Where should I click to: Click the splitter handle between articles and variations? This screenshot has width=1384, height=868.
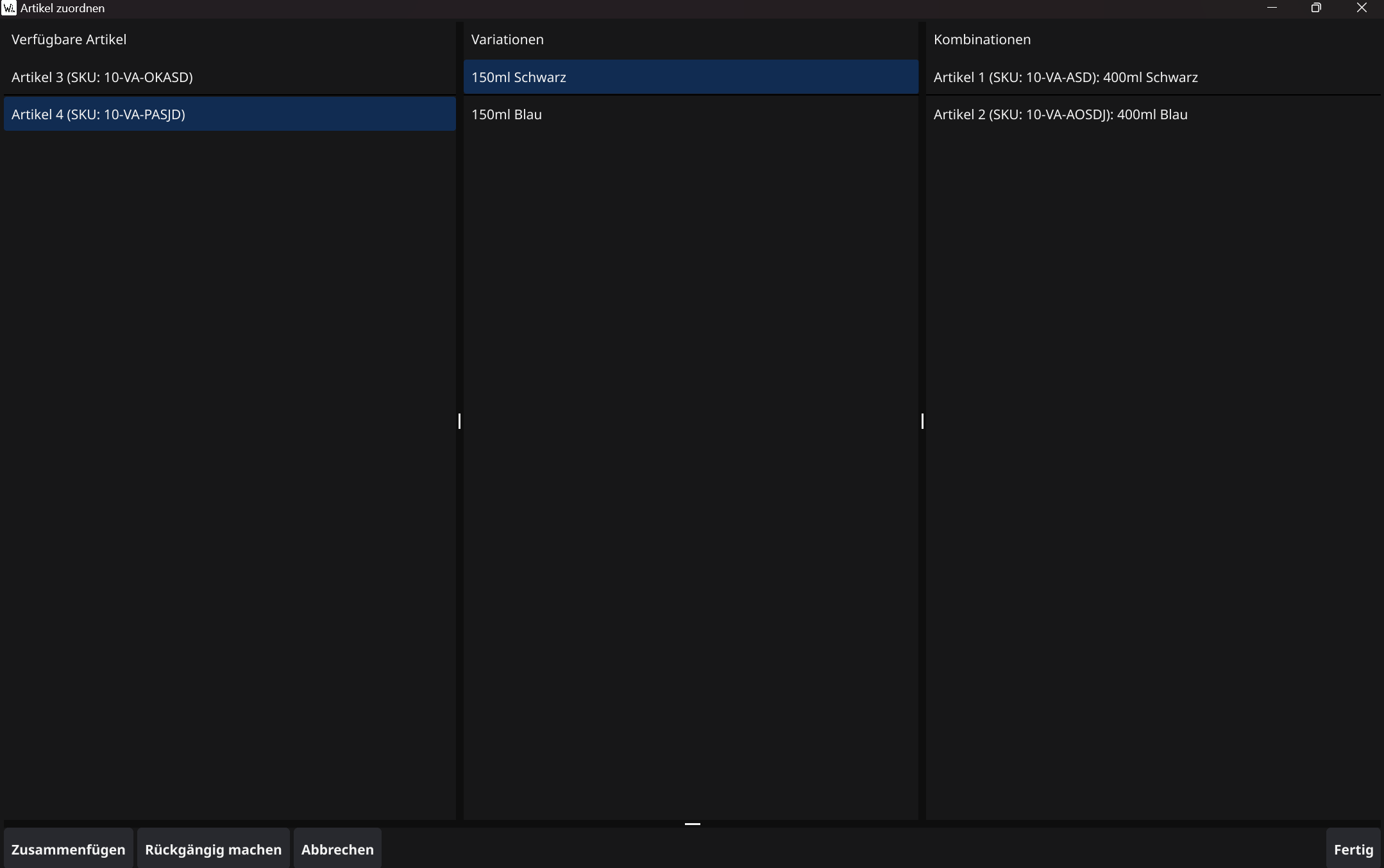(x=459, y=421)
